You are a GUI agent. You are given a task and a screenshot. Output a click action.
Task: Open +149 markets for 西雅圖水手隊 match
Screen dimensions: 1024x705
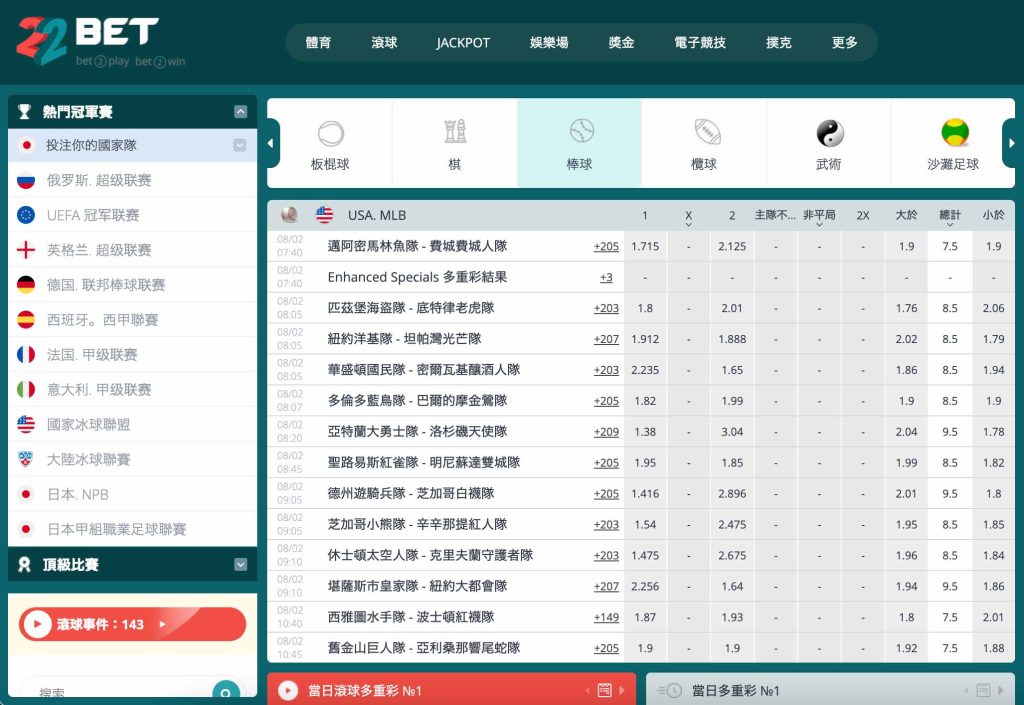click(x=606, y=618)
